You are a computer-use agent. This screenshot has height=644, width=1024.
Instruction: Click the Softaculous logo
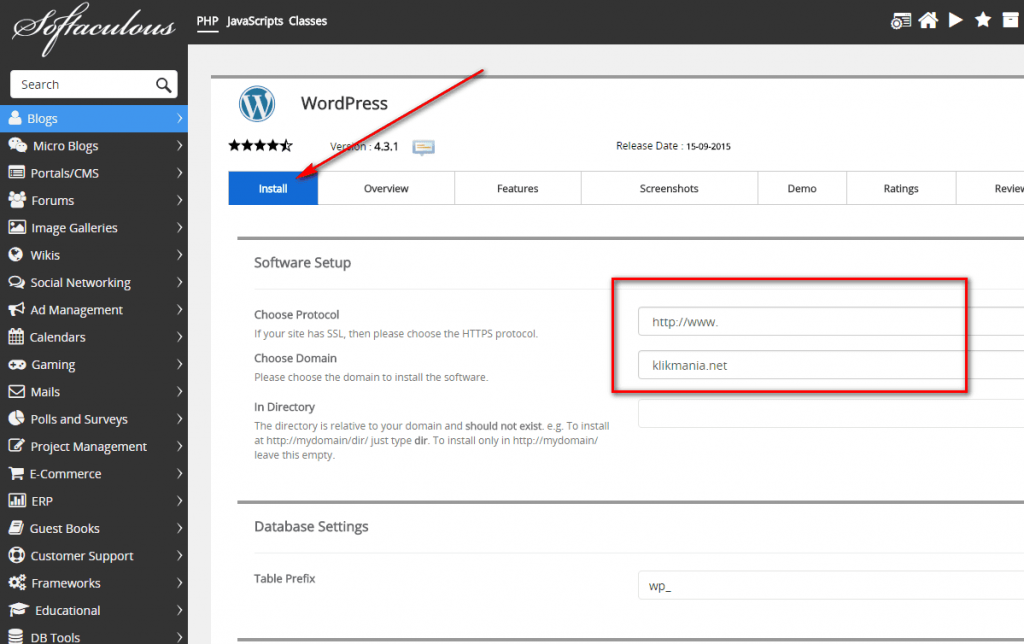(92, 28)
